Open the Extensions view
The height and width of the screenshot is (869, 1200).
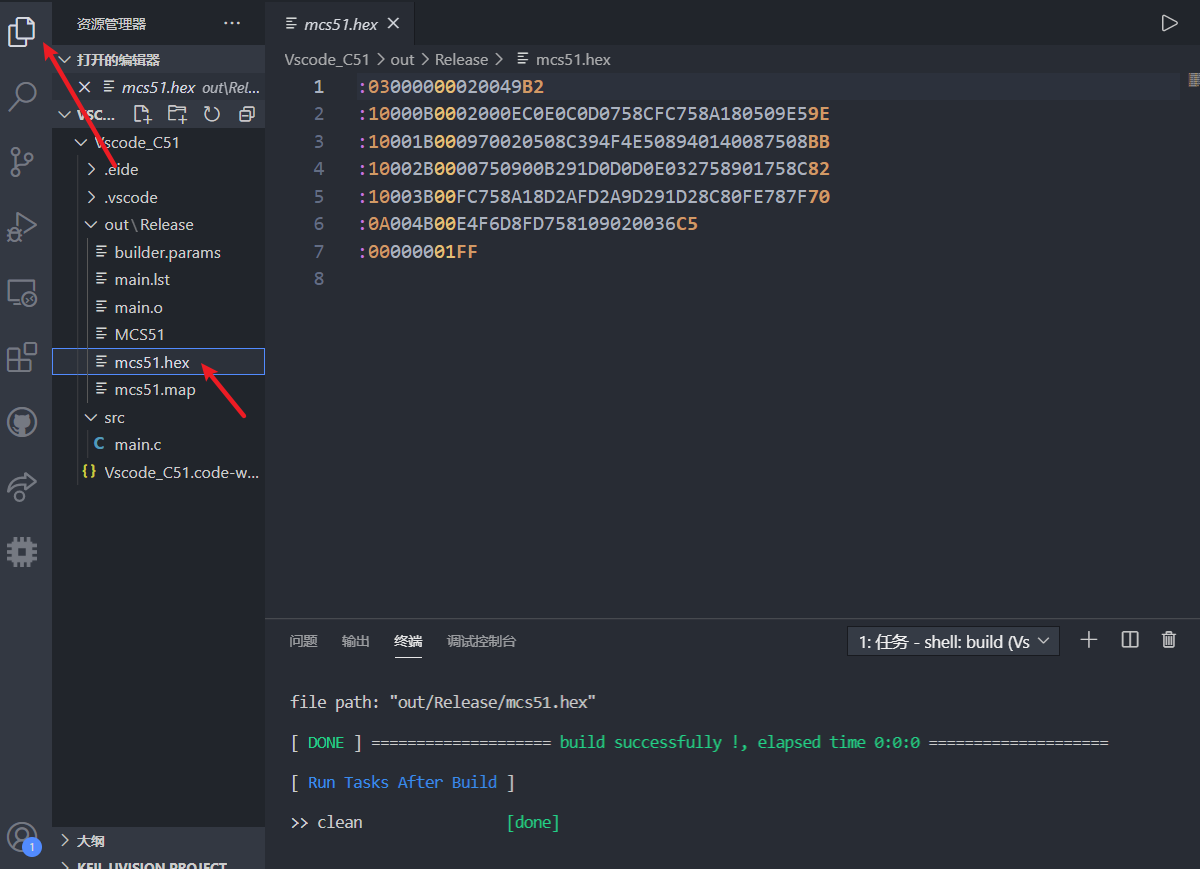click(22, 357)
